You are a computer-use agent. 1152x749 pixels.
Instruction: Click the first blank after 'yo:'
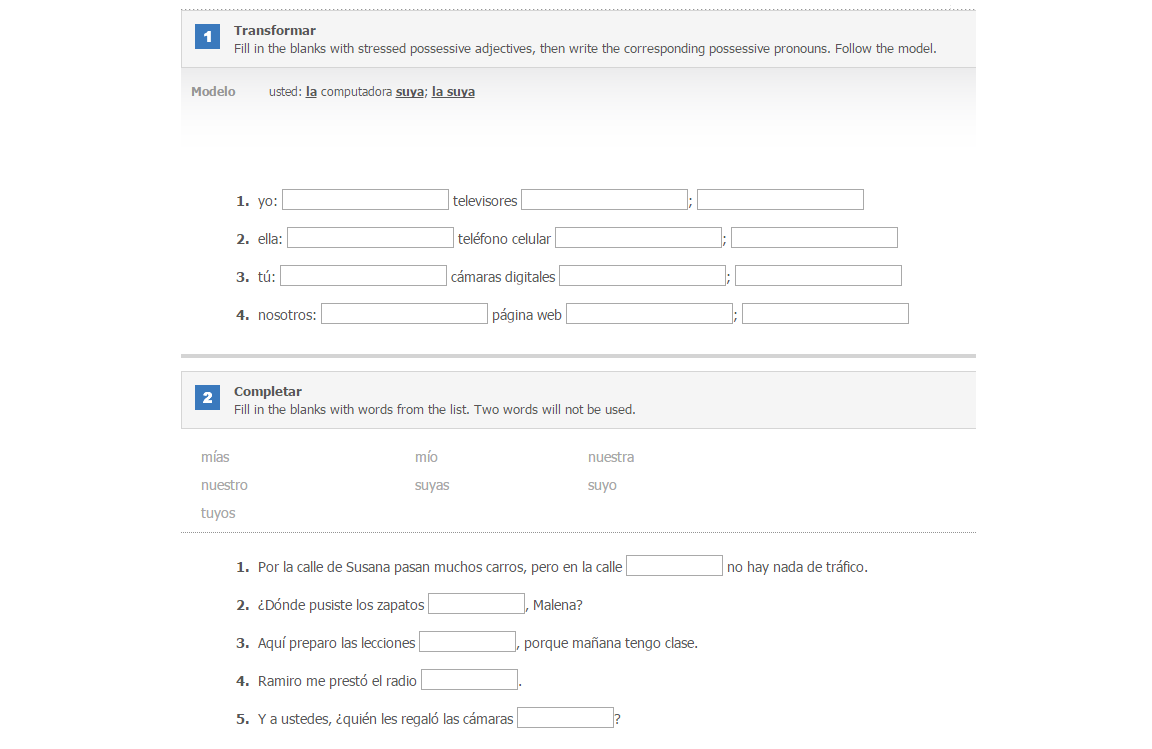click(365, 200)
